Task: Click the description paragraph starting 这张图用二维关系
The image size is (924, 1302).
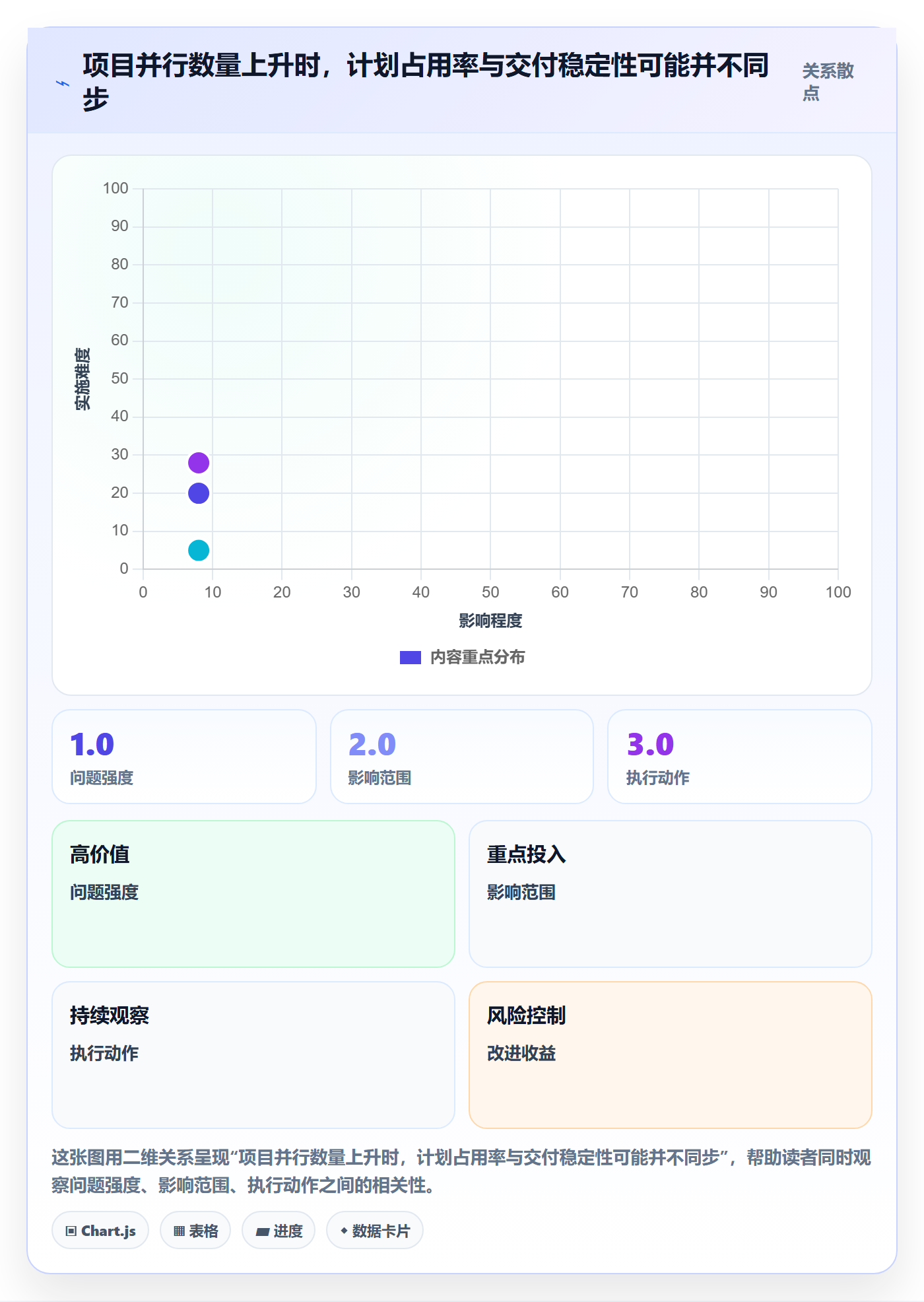Action: point(461,1171)
